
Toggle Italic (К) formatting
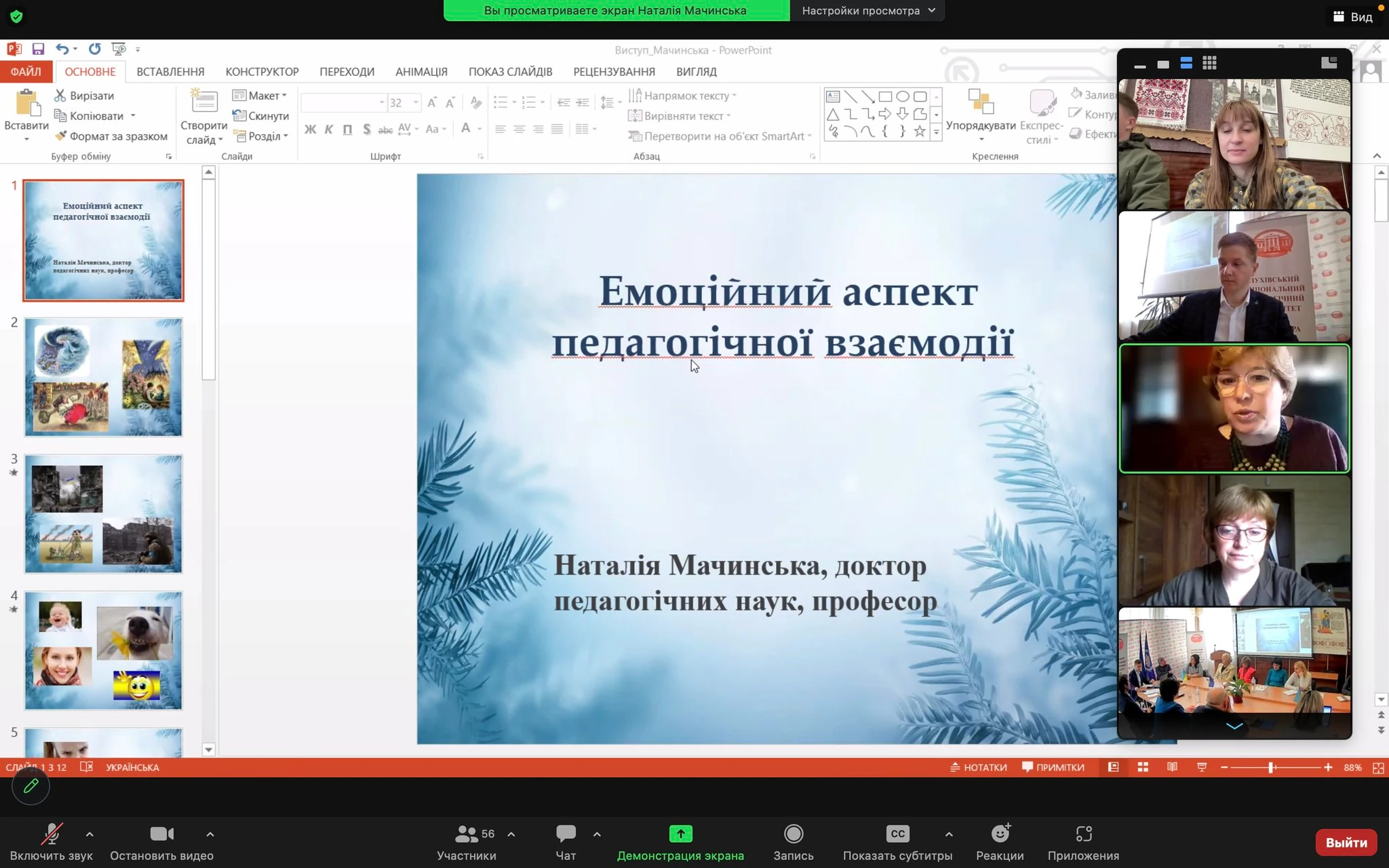coord(329,129)
